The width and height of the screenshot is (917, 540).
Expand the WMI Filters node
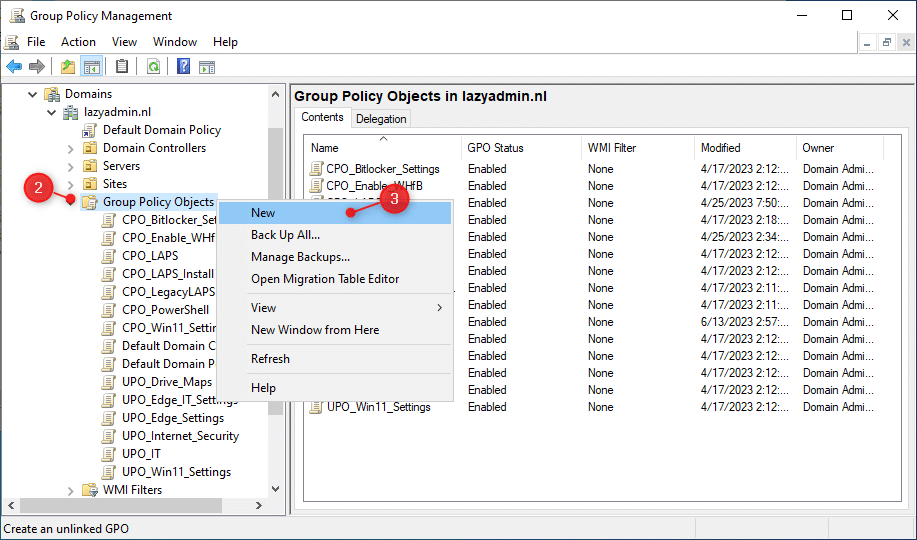click(71, 490)
